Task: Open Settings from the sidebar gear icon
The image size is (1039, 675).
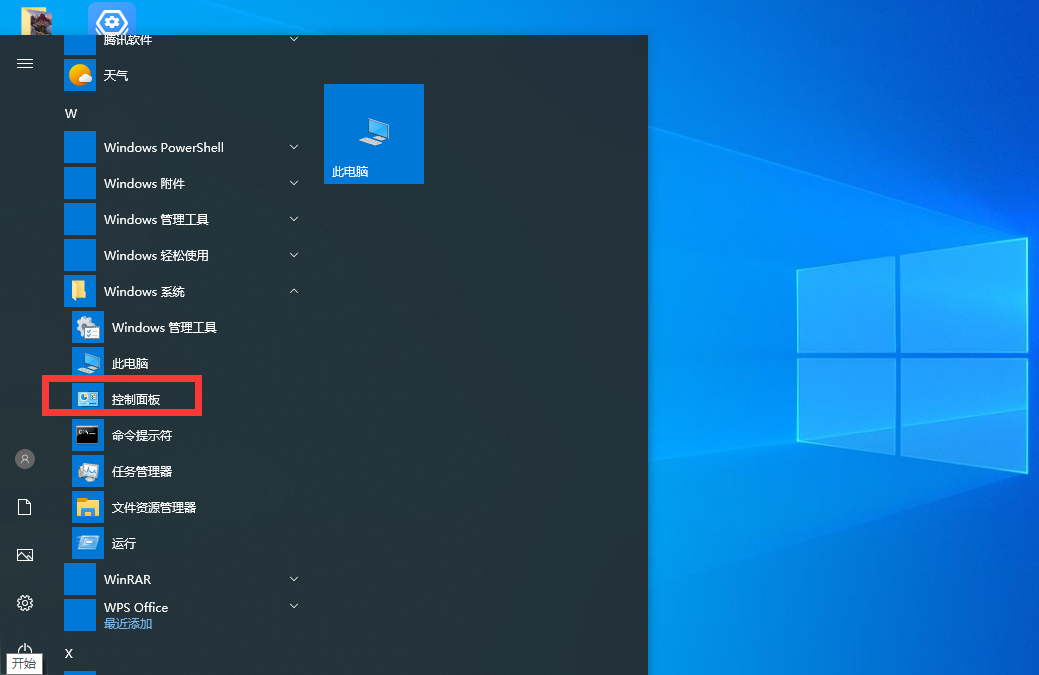Action: click(24, 603)
